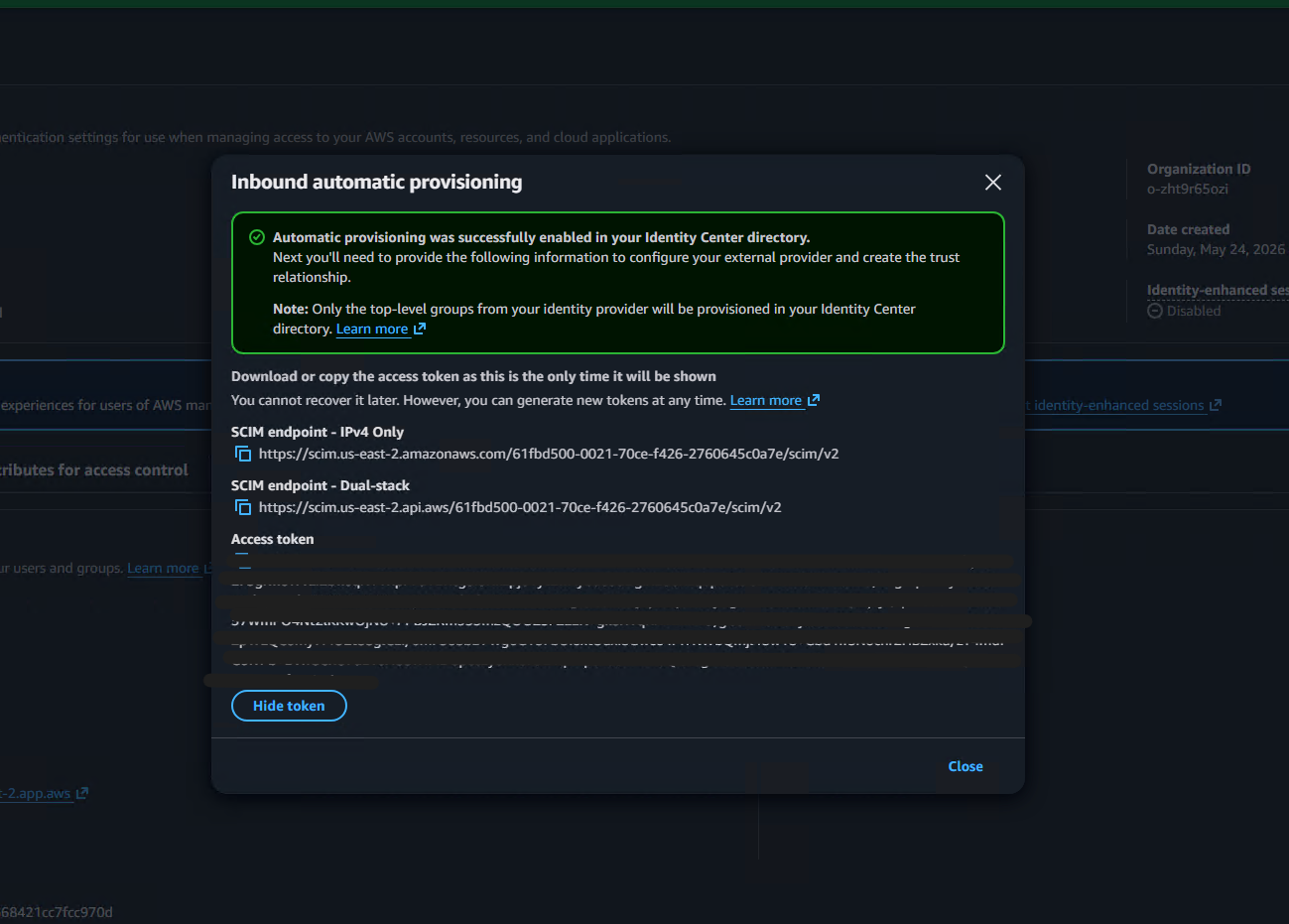The width and height of the screenshot is (1289, 924).
Task: Click the Organization ID value o-zht9r65ozi
Action: [1188, 190]
